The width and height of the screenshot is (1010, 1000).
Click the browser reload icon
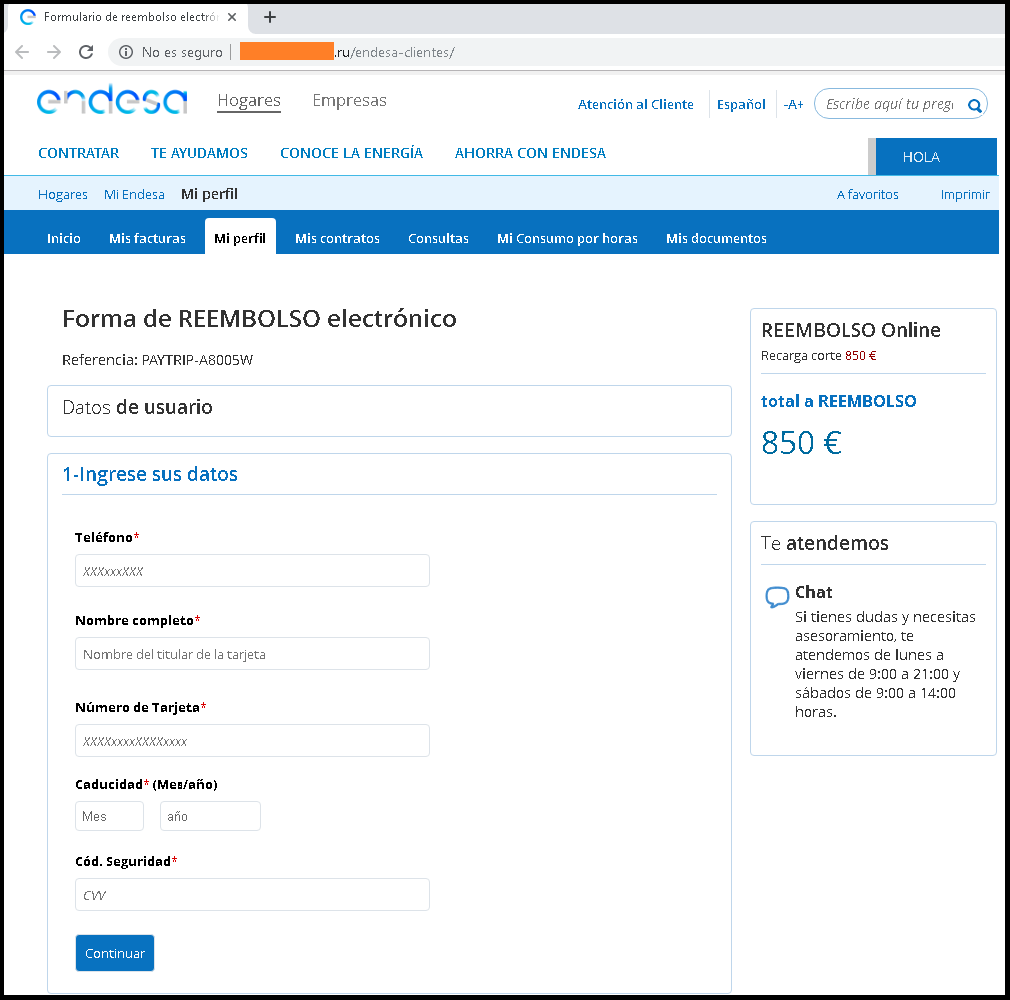(86, 52)
